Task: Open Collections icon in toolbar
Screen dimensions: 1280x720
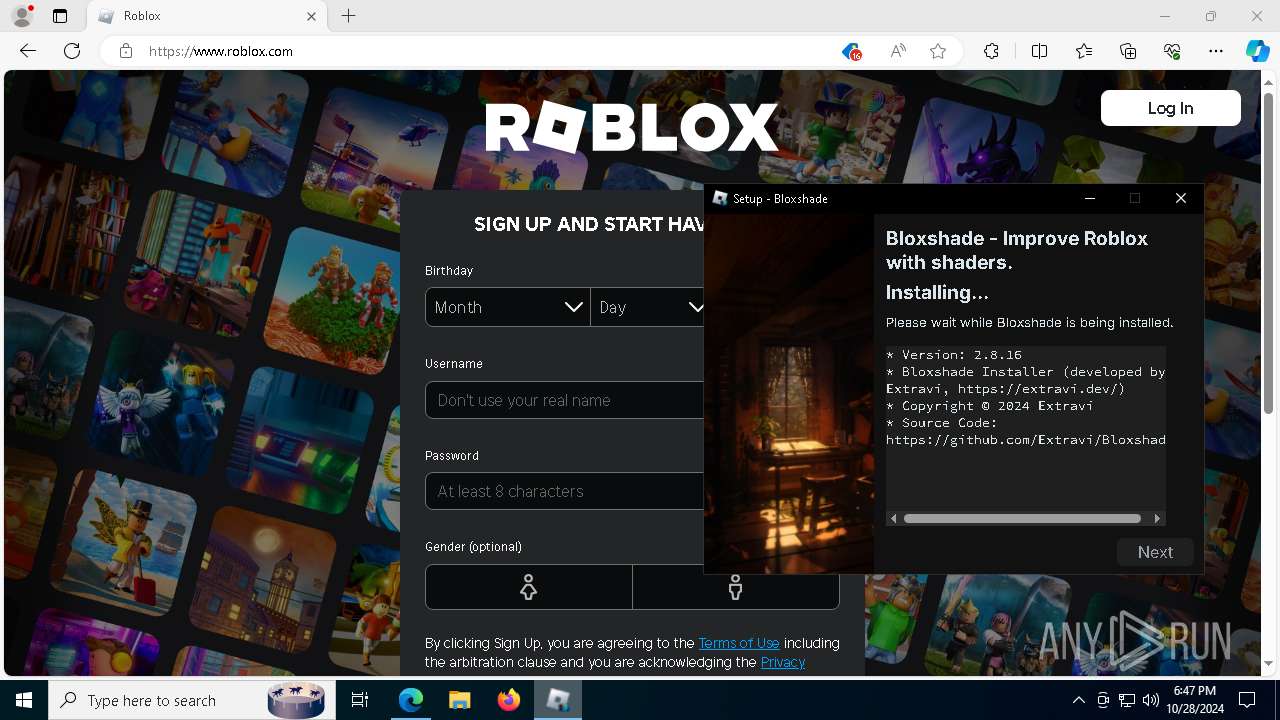Action: [1128, 51]
